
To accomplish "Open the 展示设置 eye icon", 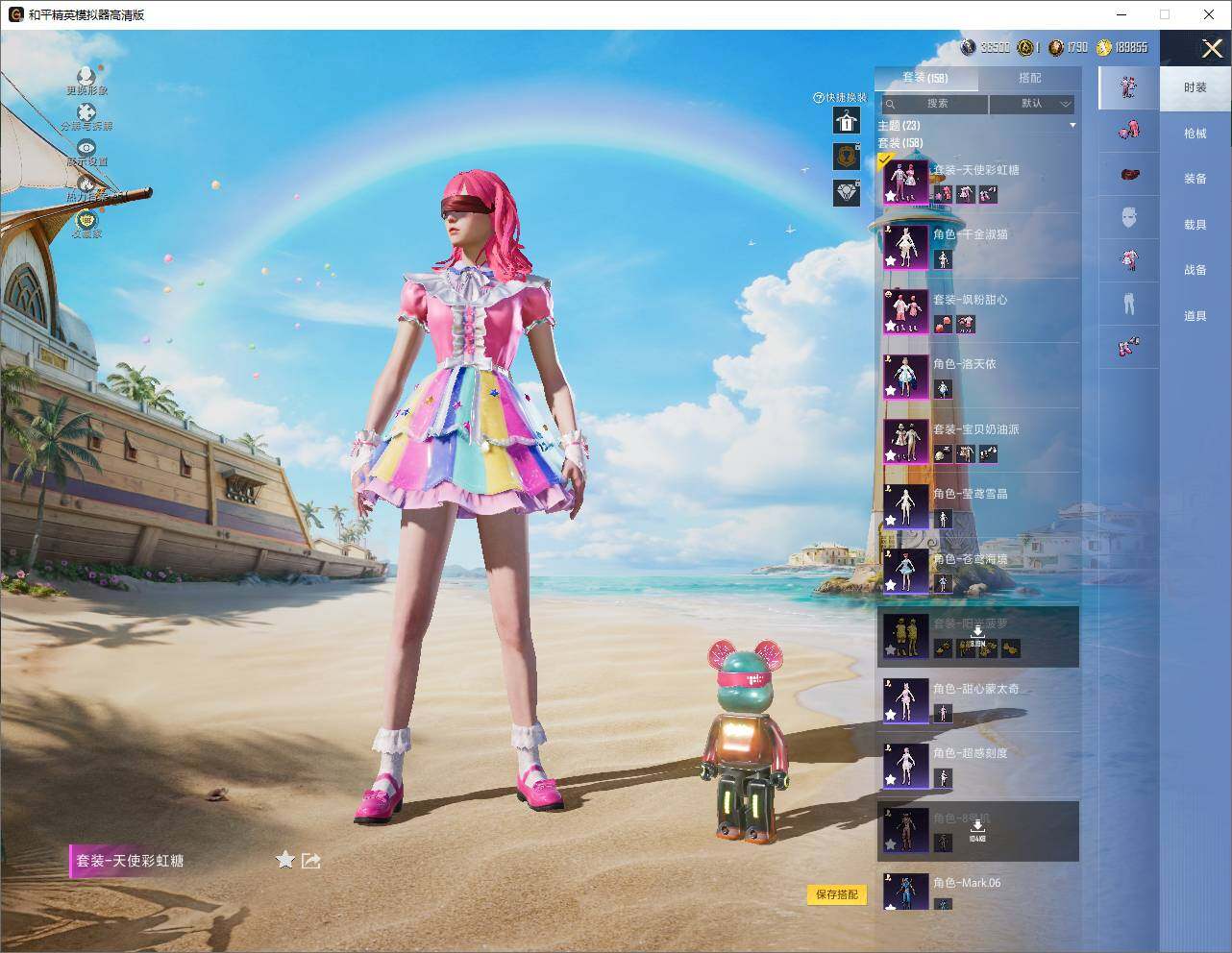I will pos(86,148).
